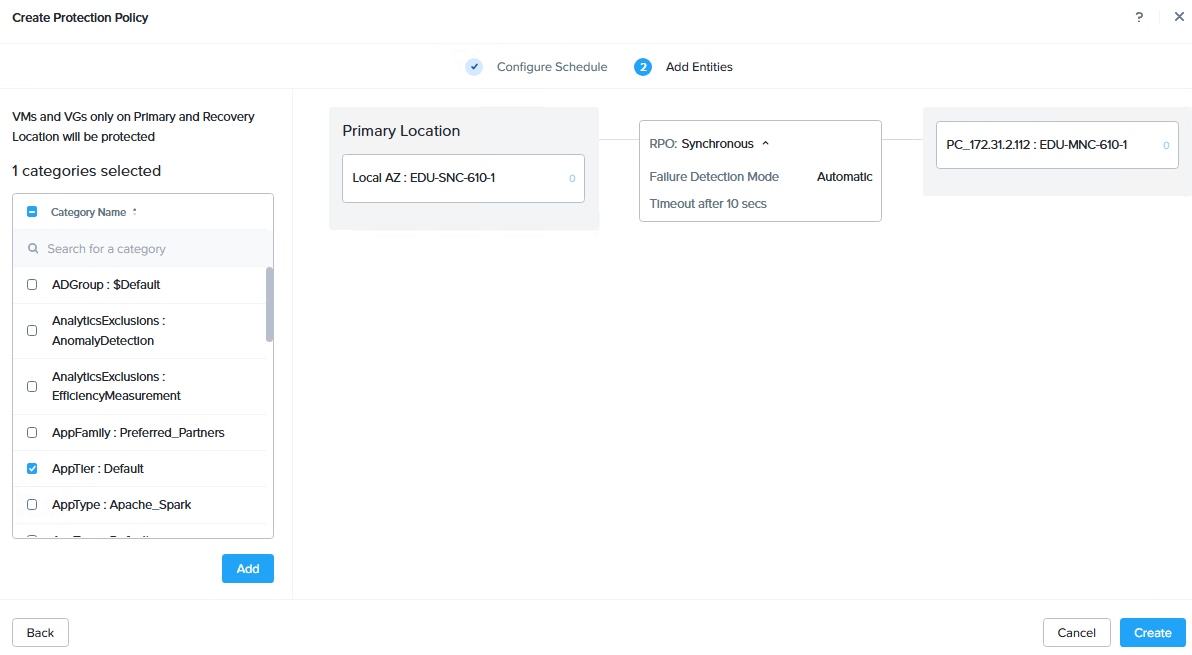Focus the Search for a category field
The width and height of the screenshot is (1192, 655).
coord(143,248)
